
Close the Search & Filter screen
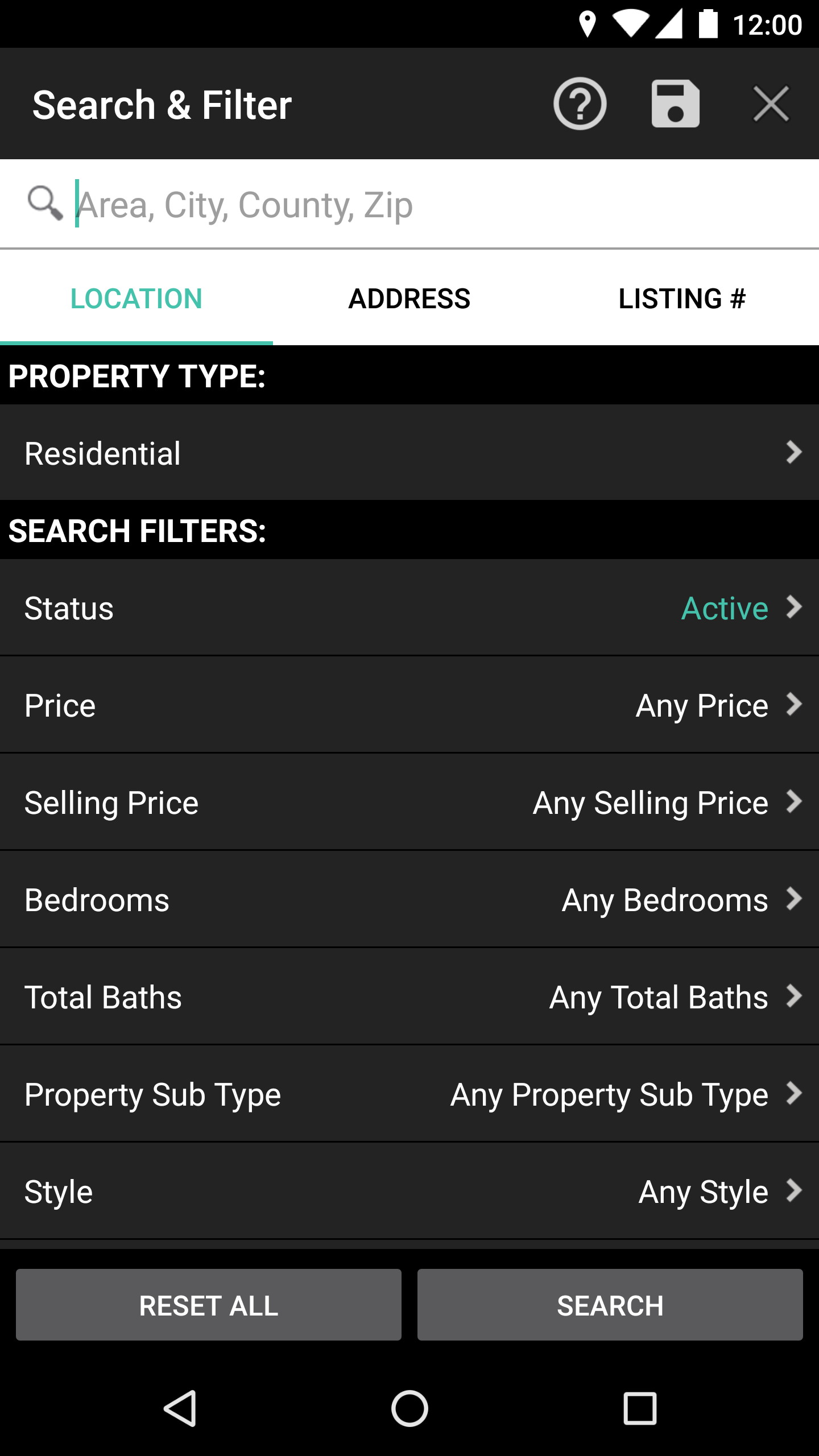tap(771, 104)
